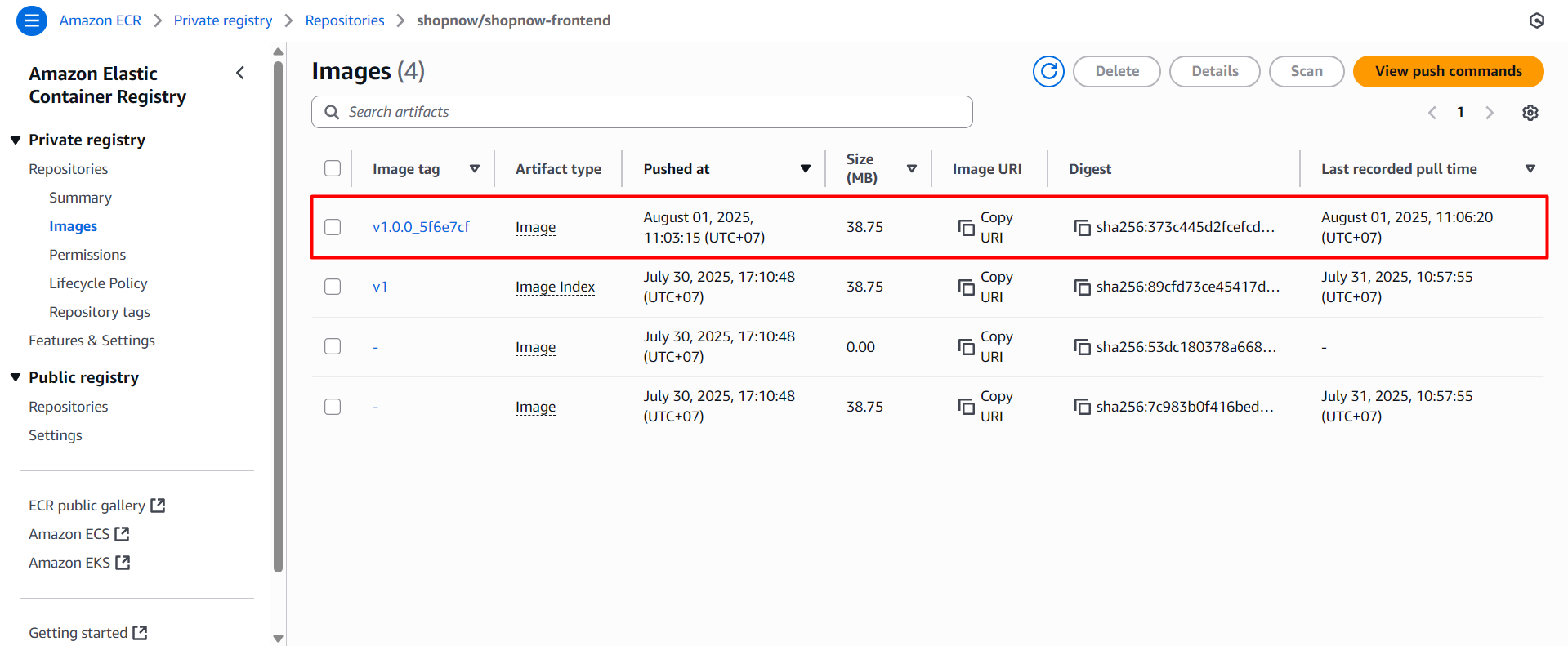
Task: Open Repositories breadcrumb link
Action: tap(345, 20)
